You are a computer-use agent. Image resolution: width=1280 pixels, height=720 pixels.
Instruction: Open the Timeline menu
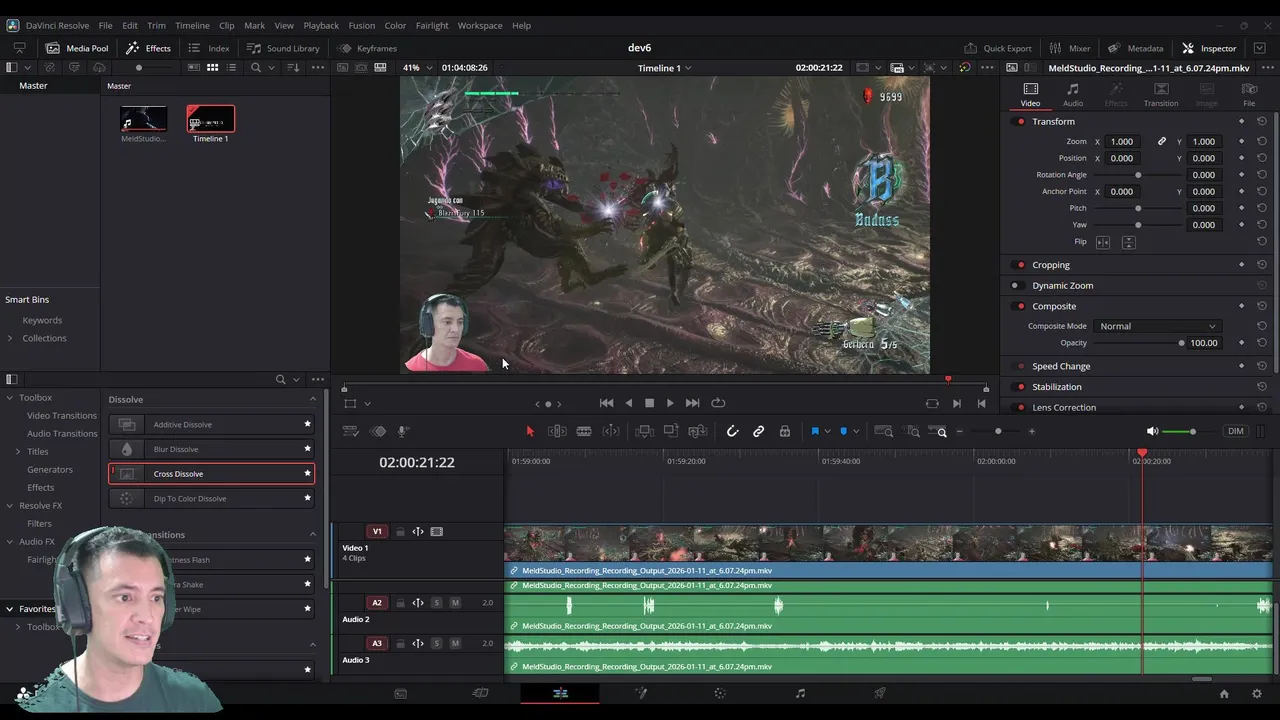(x=192, y=25)
